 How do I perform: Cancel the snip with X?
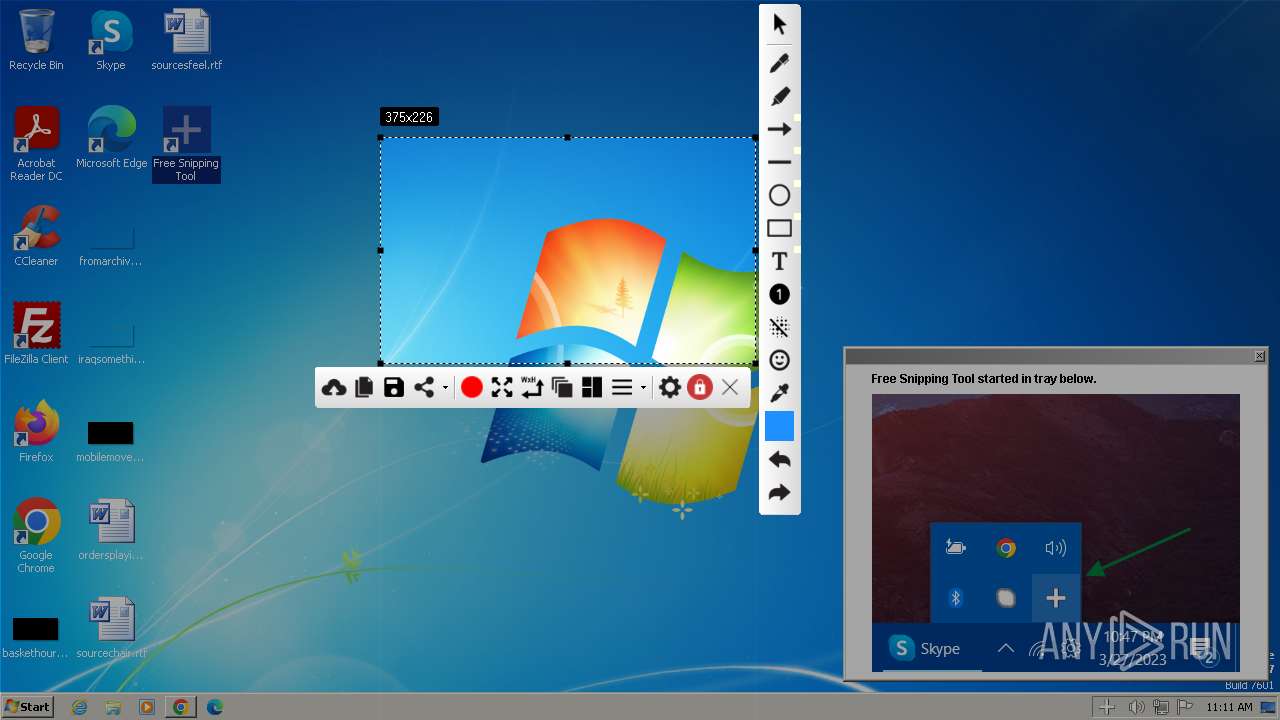[x=730, y=387]
